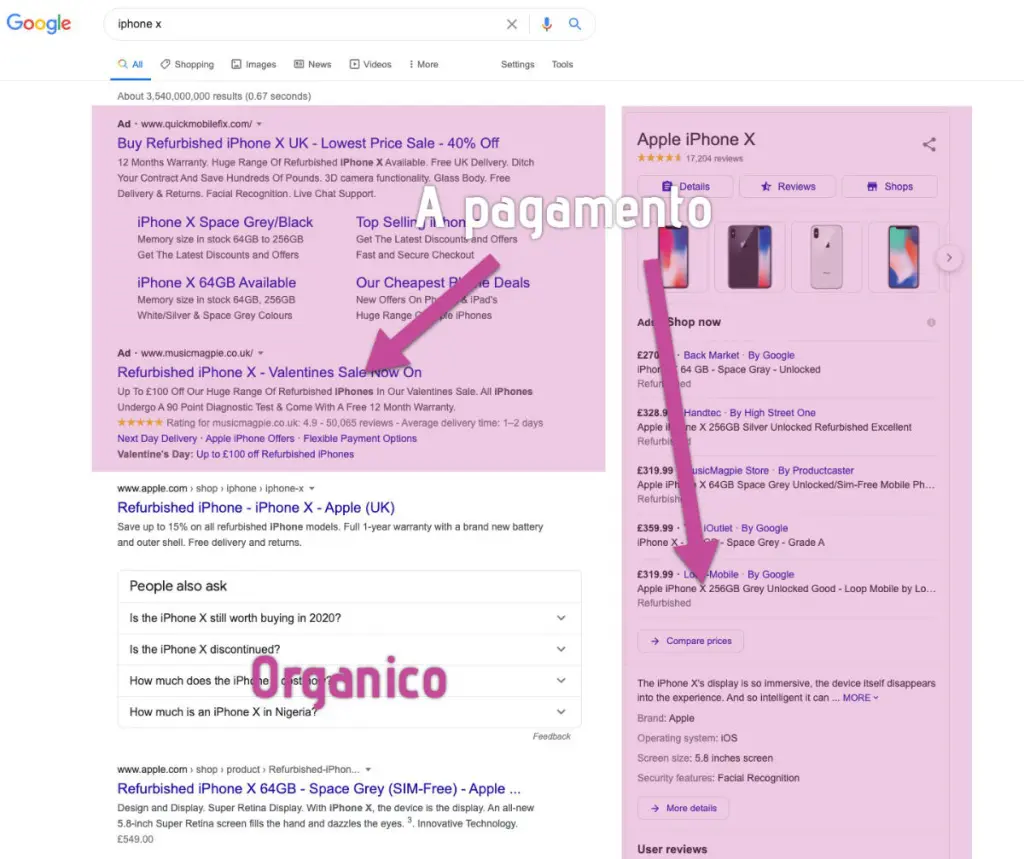Open the Videos tab
The height and width of the screenshot is (859, 1024).
pos(371,64)
